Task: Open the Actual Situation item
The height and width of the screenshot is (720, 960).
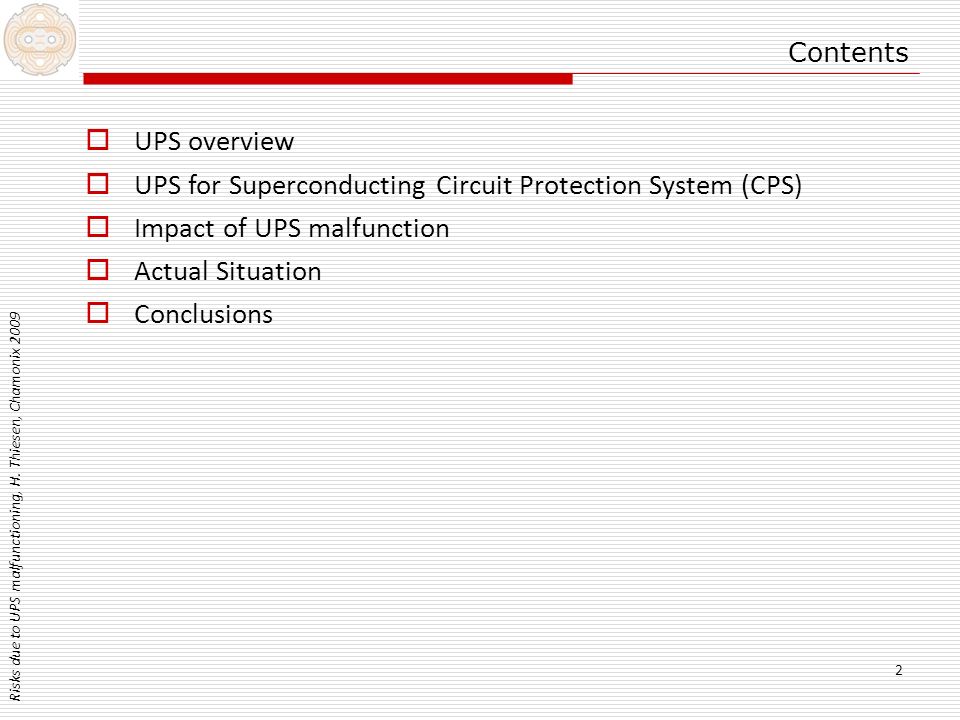Action: [x=228, y=271]
